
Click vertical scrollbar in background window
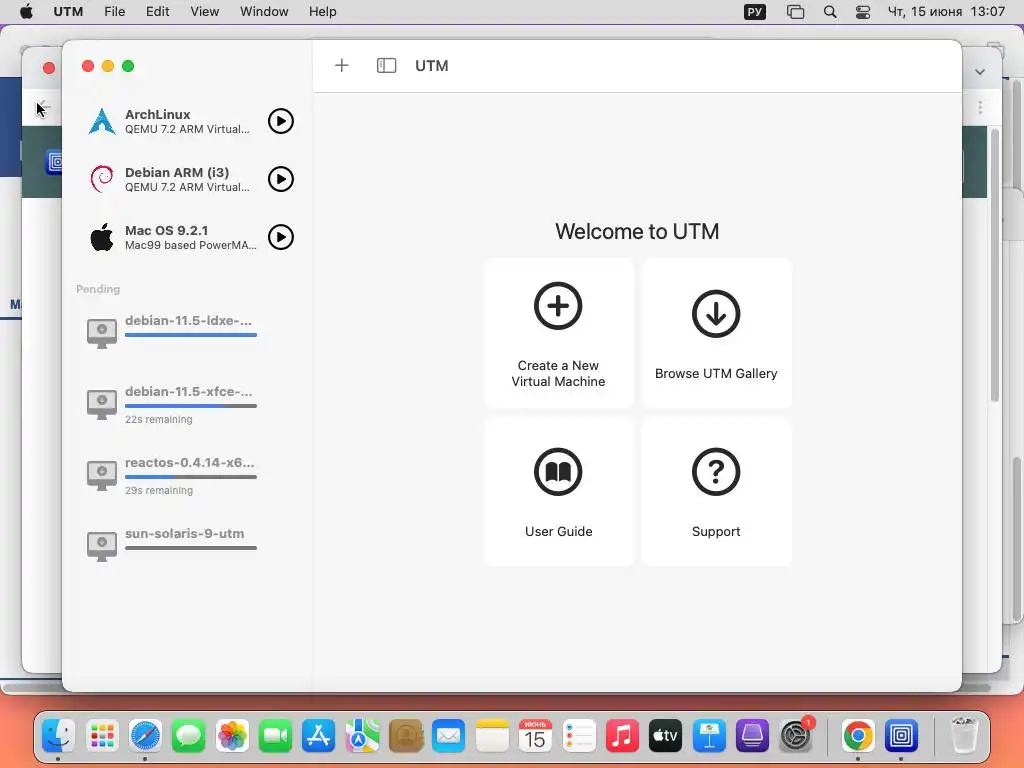tap(995, 264)
